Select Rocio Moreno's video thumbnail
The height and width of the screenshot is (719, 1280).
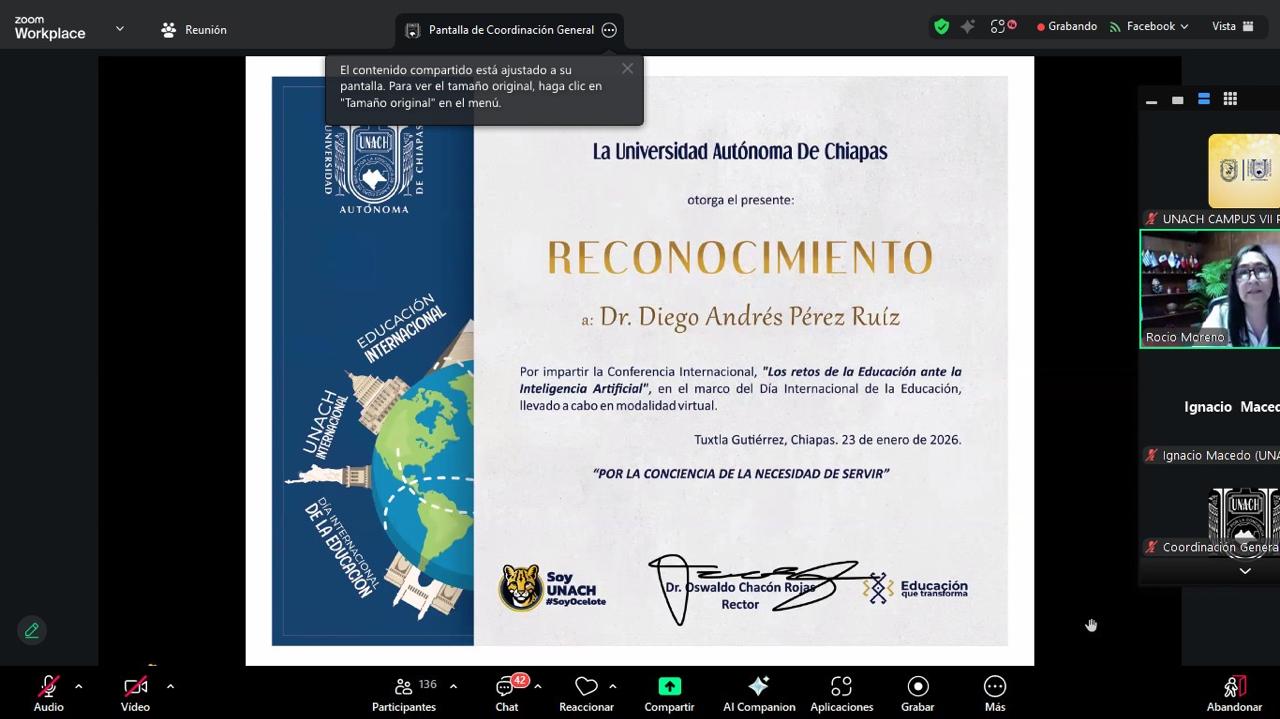pos(1210,289)
